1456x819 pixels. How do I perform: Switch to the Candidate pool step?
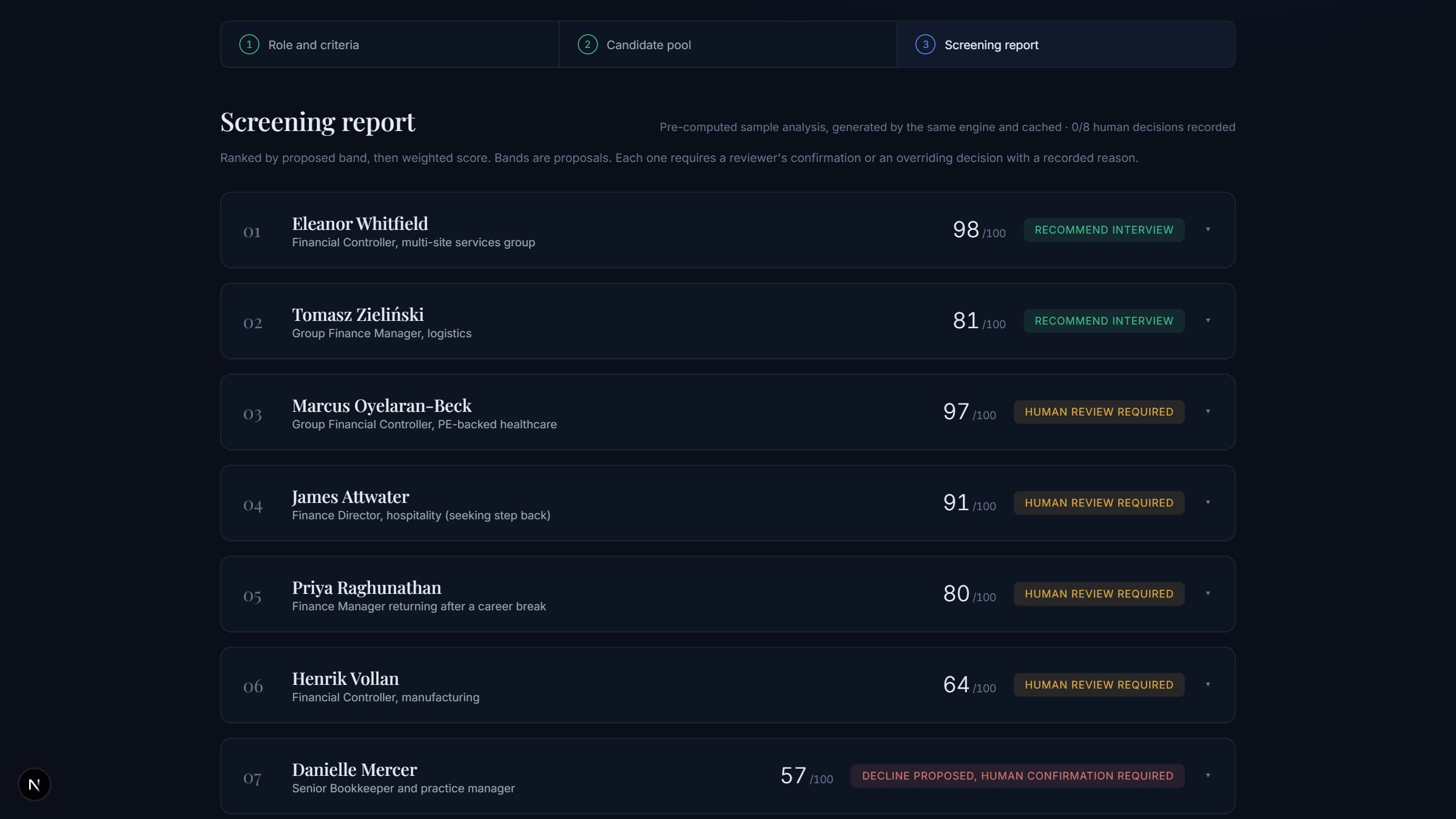tap(727, 44)
